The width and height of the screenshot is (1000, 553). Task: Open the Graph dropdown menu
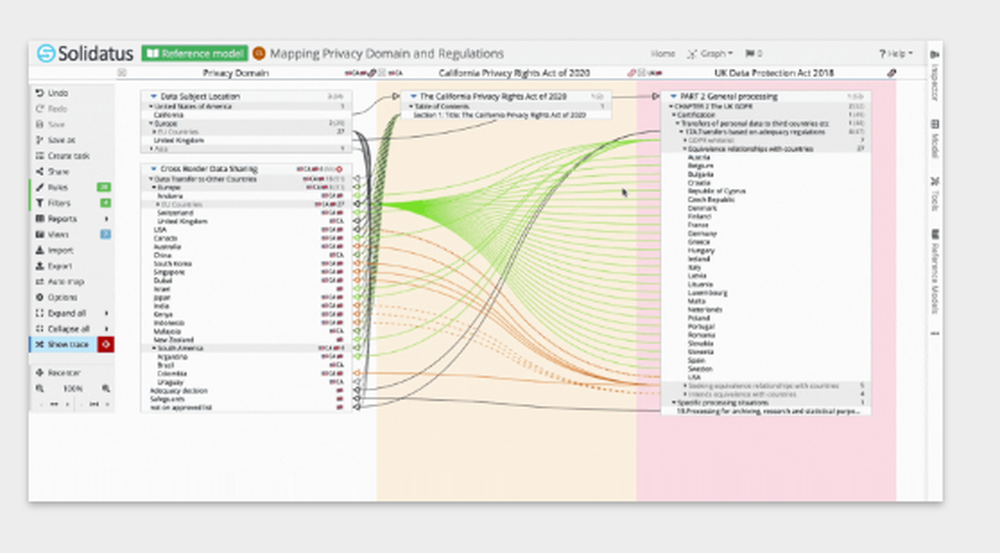[x=710, y=54]
